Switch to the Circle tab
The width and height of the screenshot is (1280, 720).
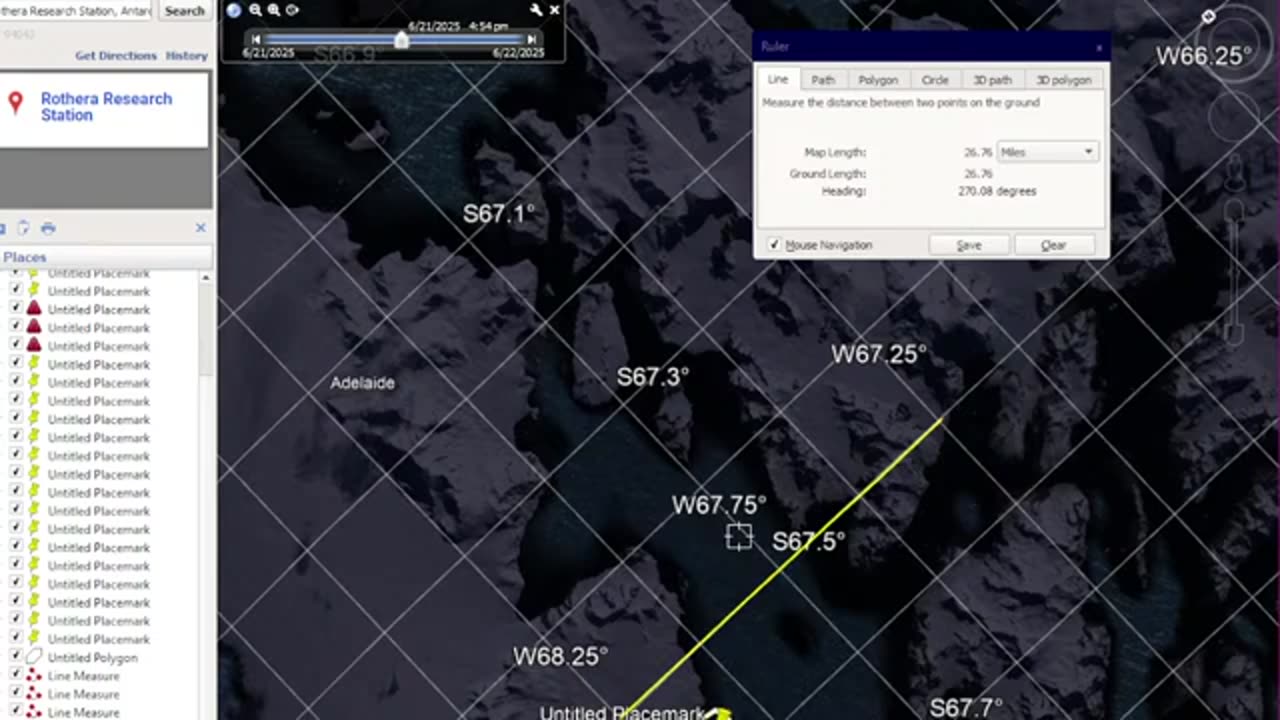coord(935,80)
